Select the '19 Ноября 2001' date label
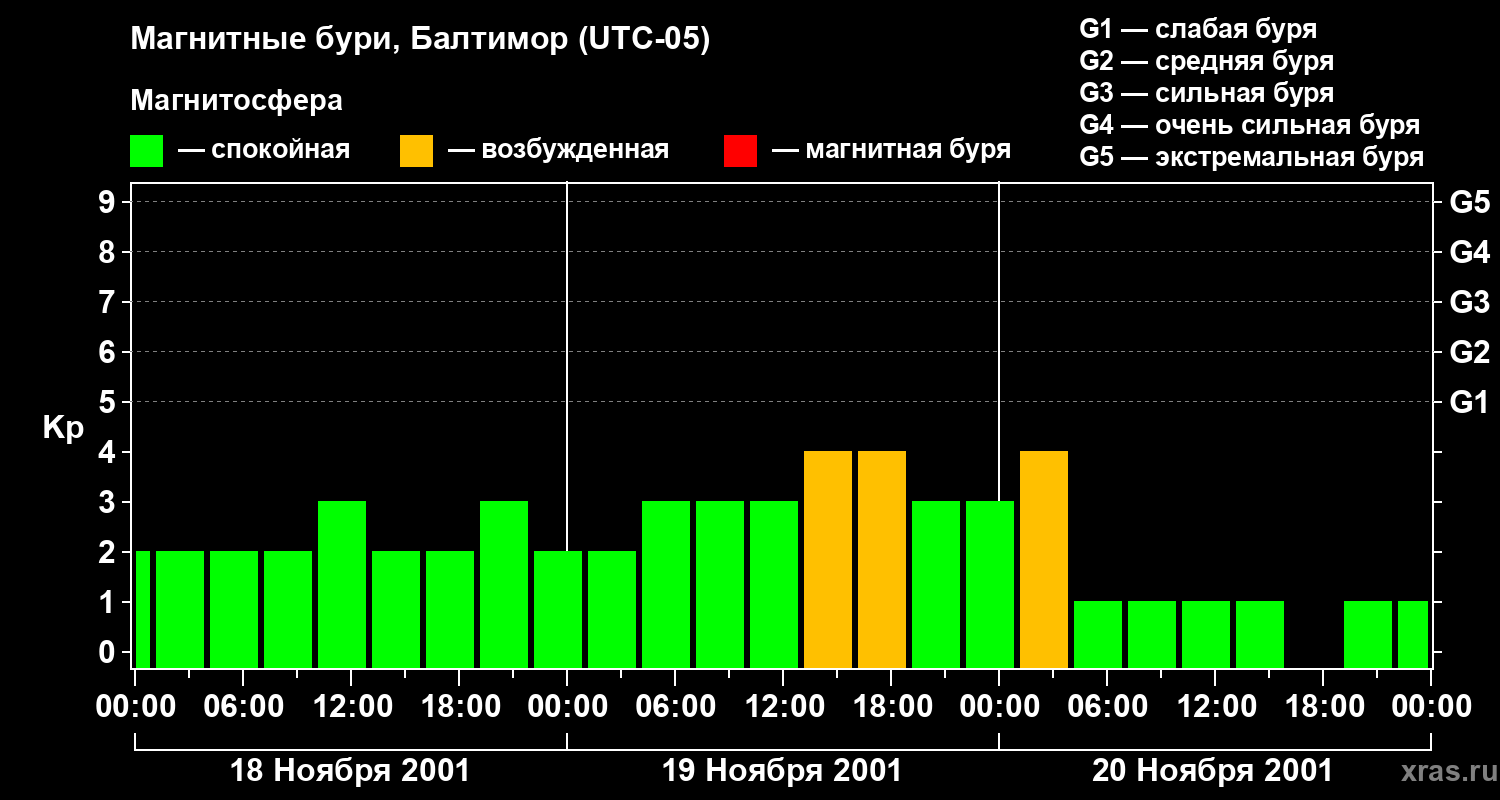Image resolution: width=1500 pixels, height=800 pixels. click(x=782, y=771)
